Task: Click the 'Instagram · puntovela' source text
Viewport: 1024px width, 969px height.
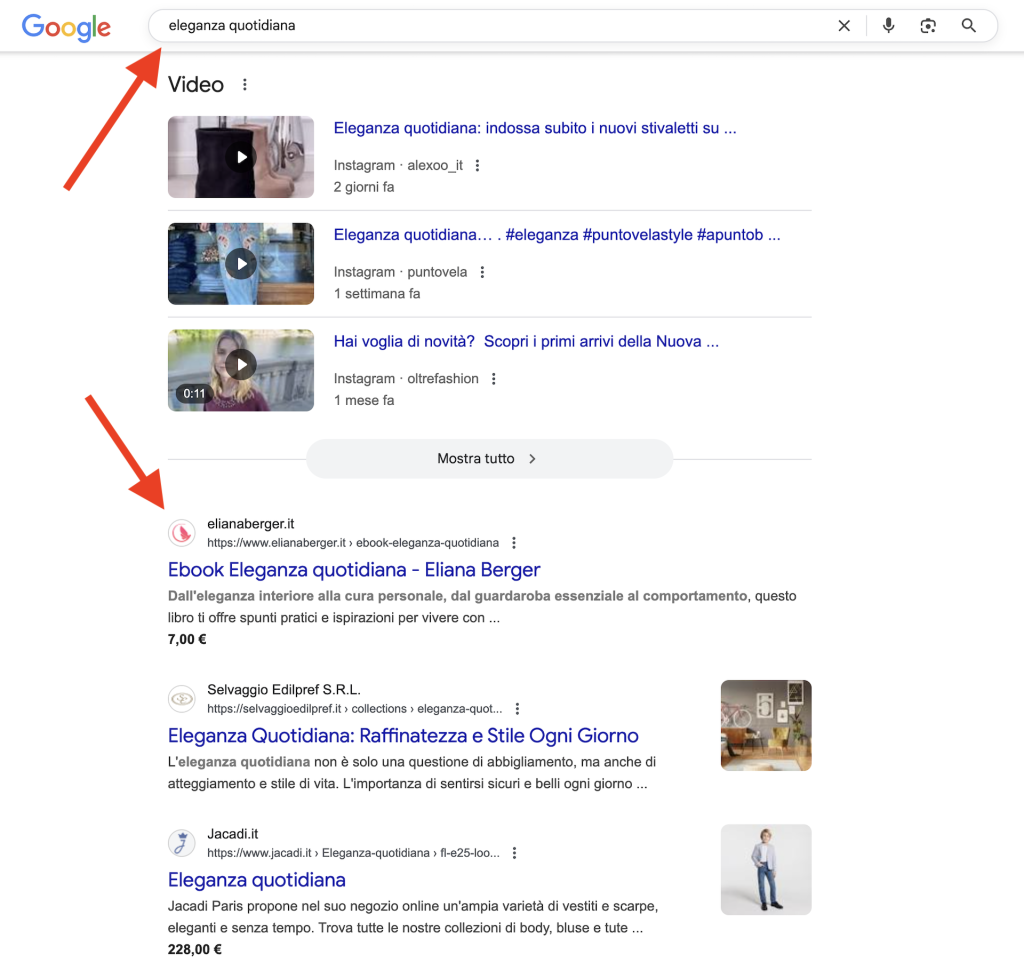Action: 400,272
